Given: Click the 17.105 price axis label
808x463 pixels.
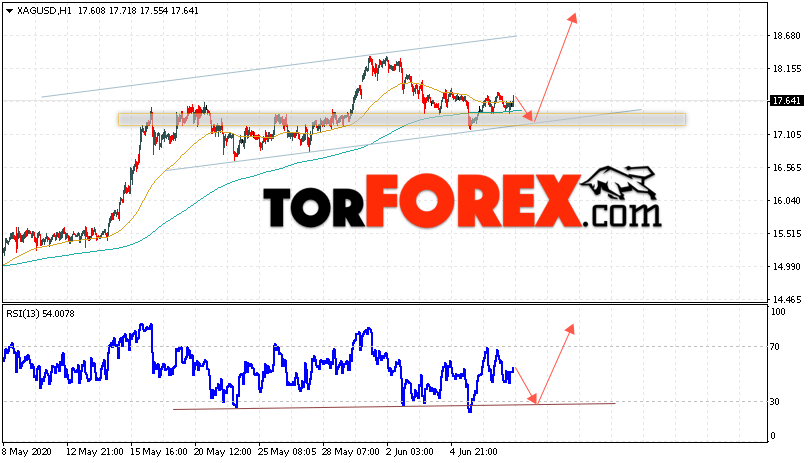Looking at the screenshot, I should pos(786,135).
